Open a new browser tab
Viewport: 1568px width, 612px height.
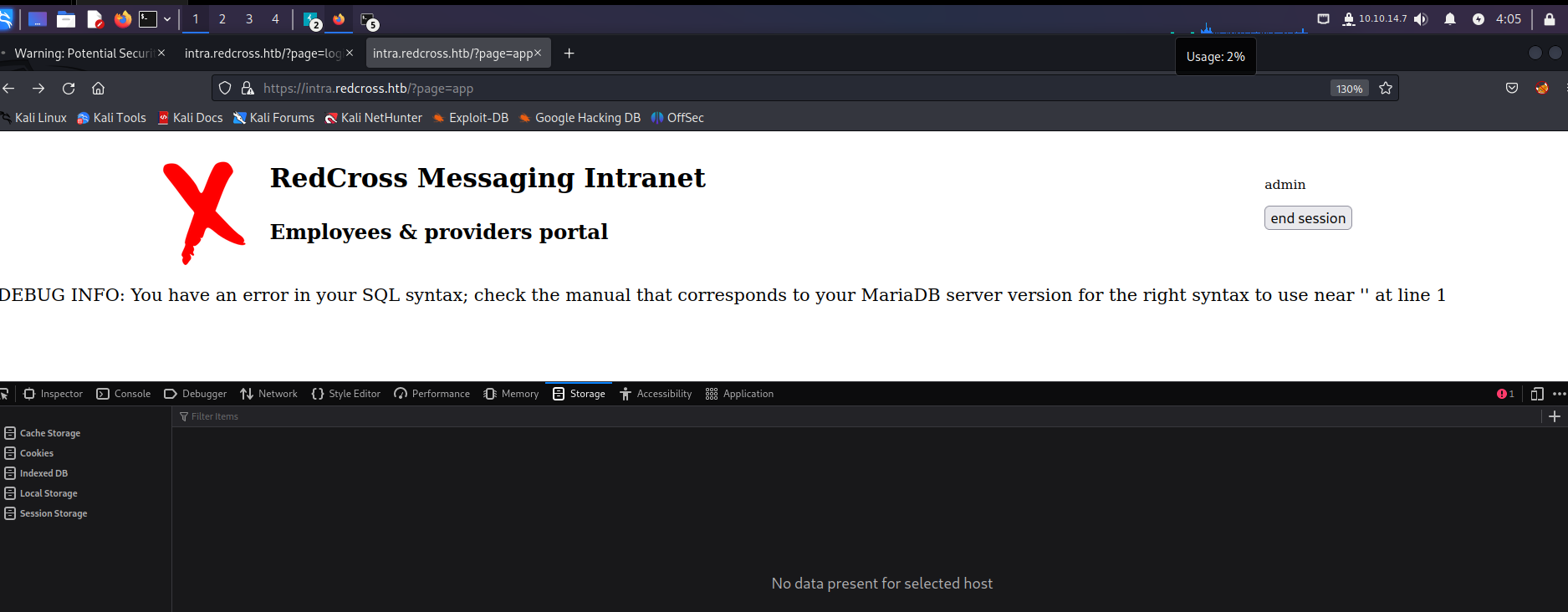coord(569,54)
